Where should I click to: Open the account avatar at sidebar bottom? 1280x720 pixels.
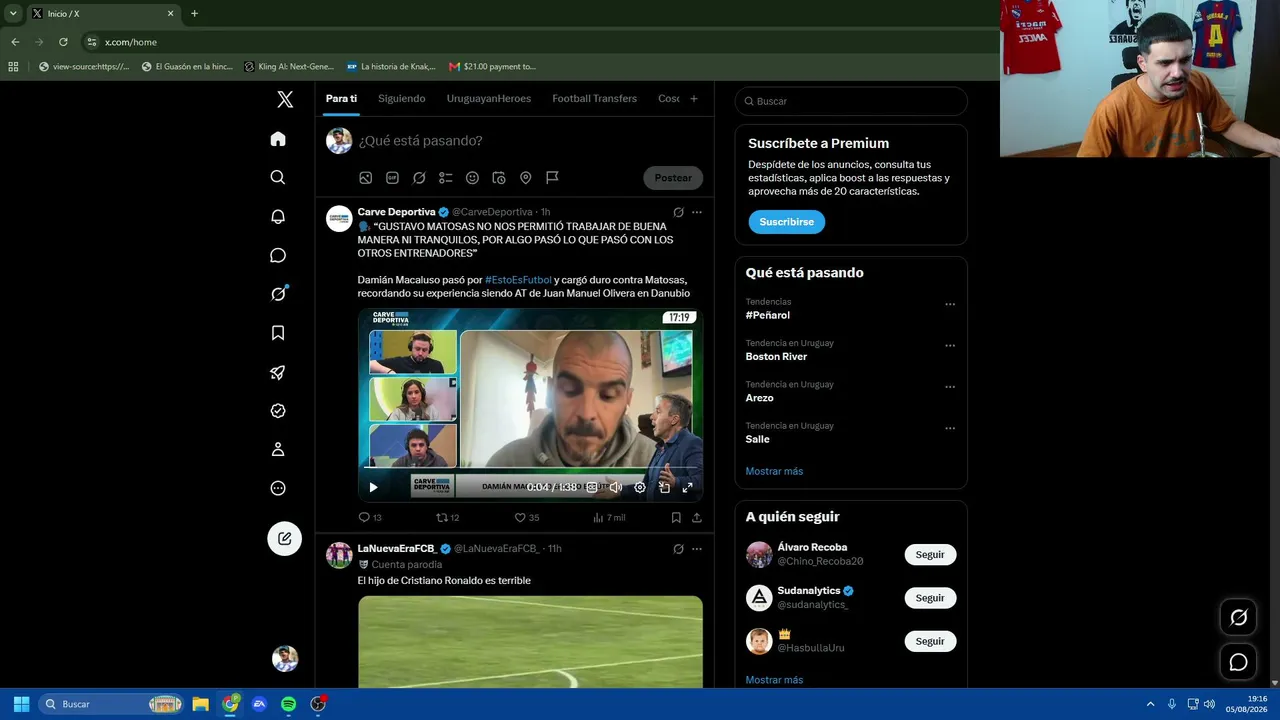pos(285,658)
